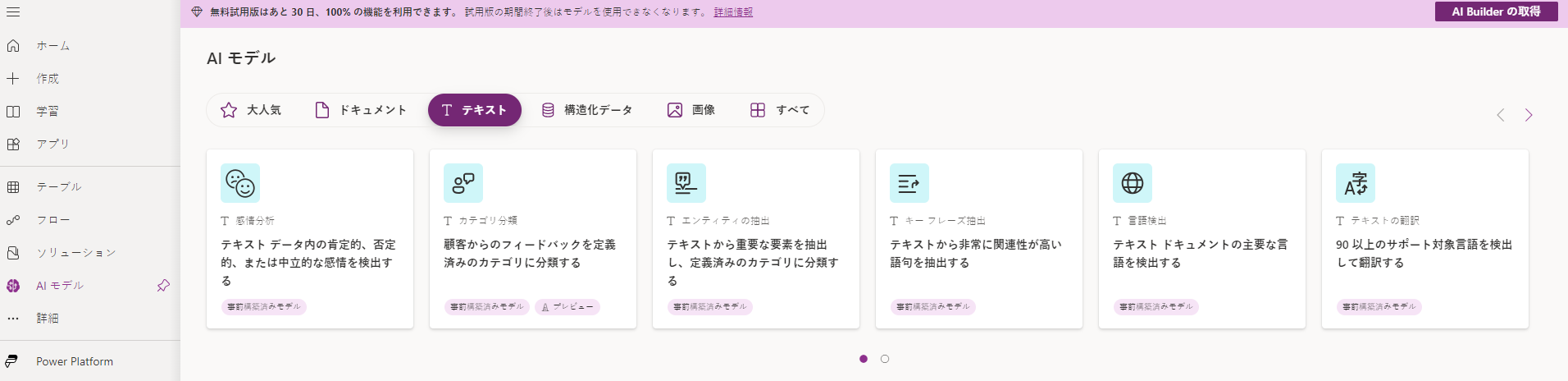Collapse the hamburger navigation menu
The width and height of the screenshot is (1568, 381).
tap(13, 12)
